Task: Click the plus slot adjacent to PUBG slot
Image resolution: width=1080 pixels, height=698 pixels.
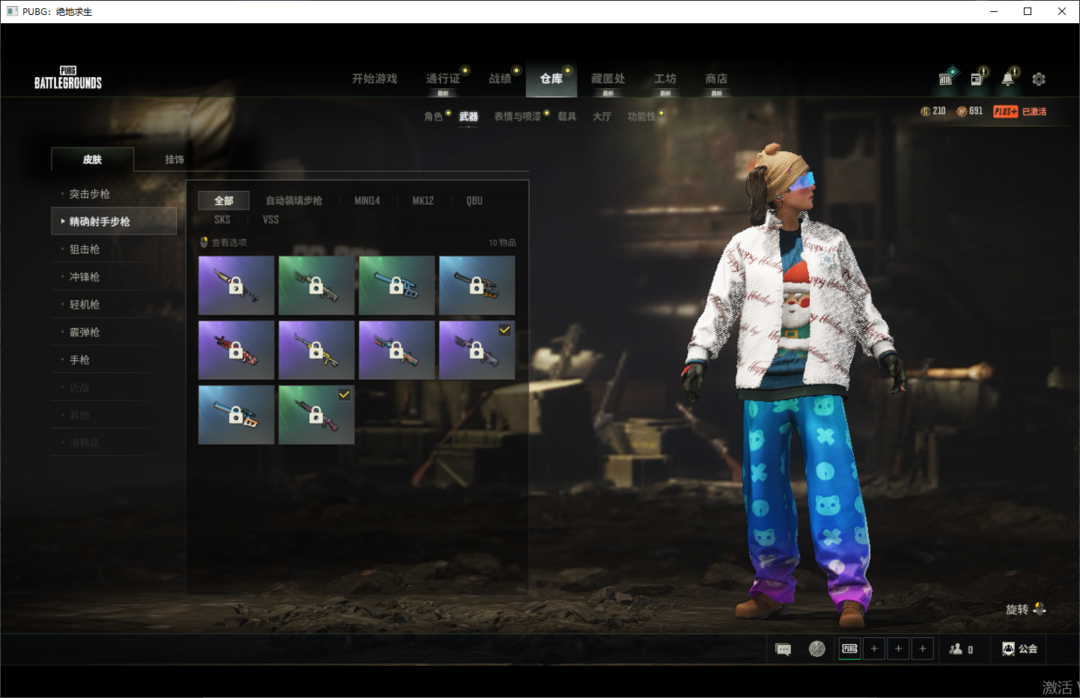Action: point(874,648)
